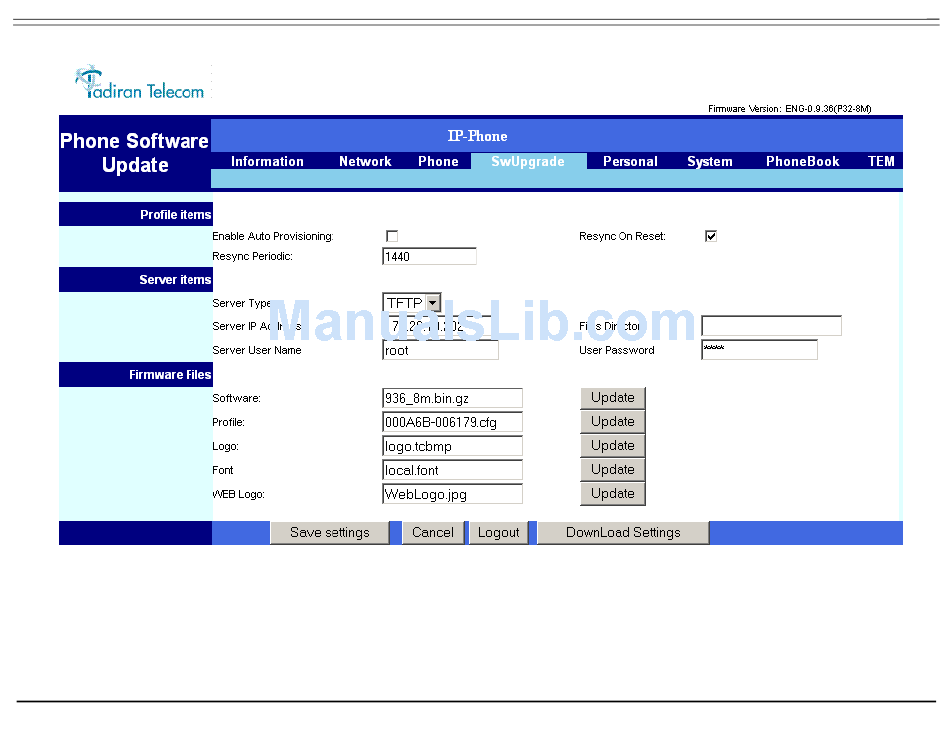Uncheck the Resync On Reset checkbox
The height and width of the screenshot is (749, 950).
(711, 236)
